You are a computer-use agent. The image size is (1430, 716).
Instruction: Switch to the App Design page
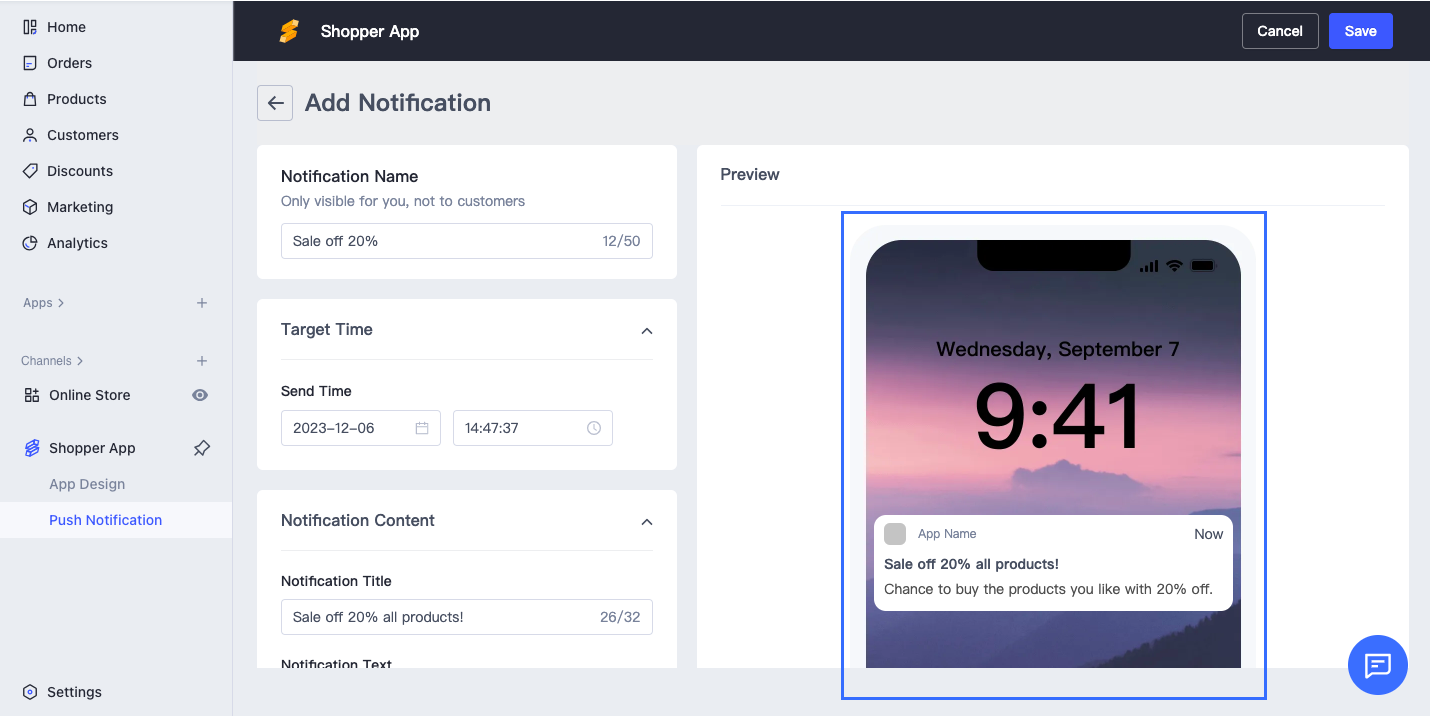pyautogui.click(x=87, y=483)
